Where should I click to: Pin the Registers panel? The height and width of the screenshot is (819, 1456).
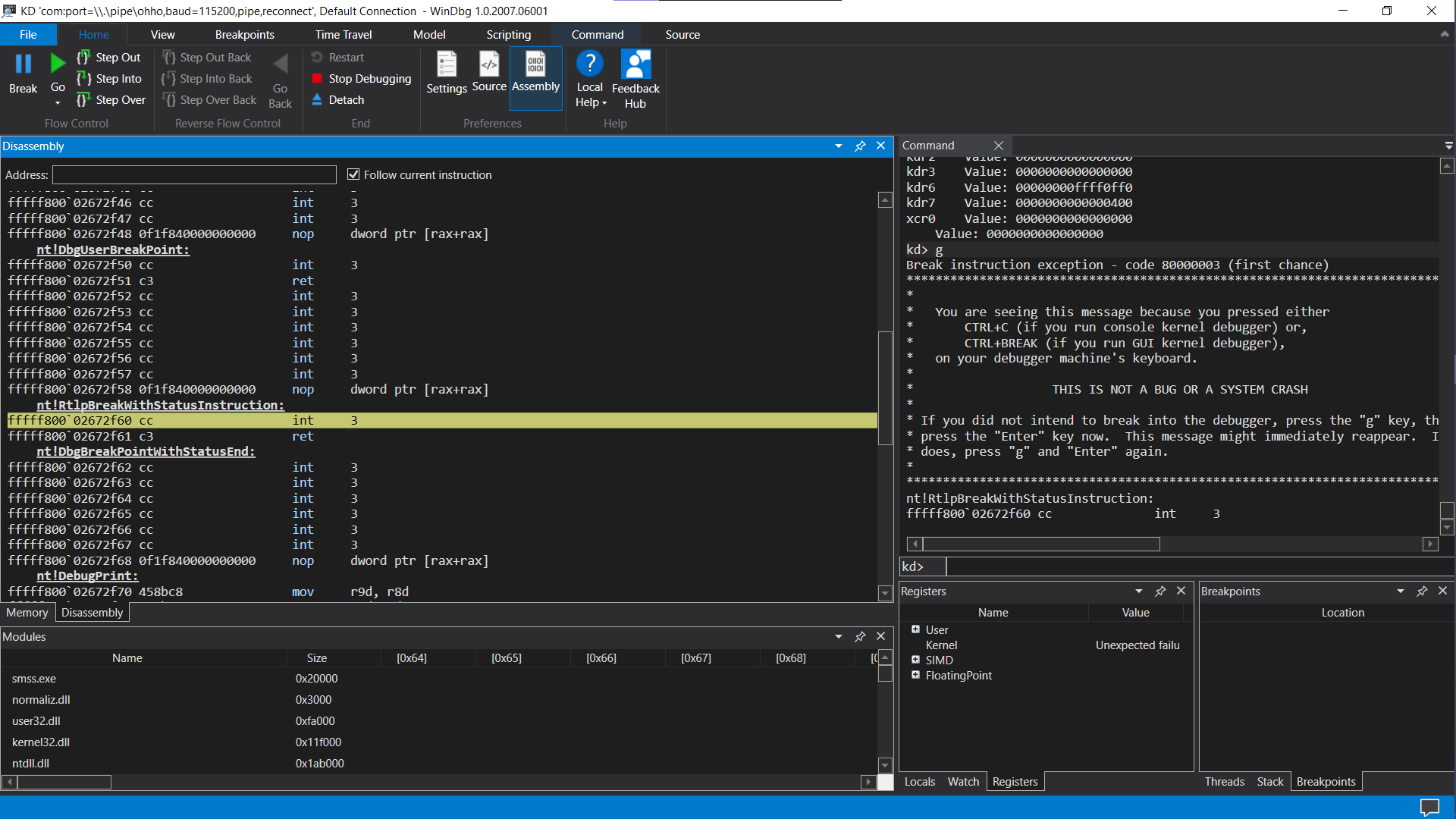coord(1160,591)
